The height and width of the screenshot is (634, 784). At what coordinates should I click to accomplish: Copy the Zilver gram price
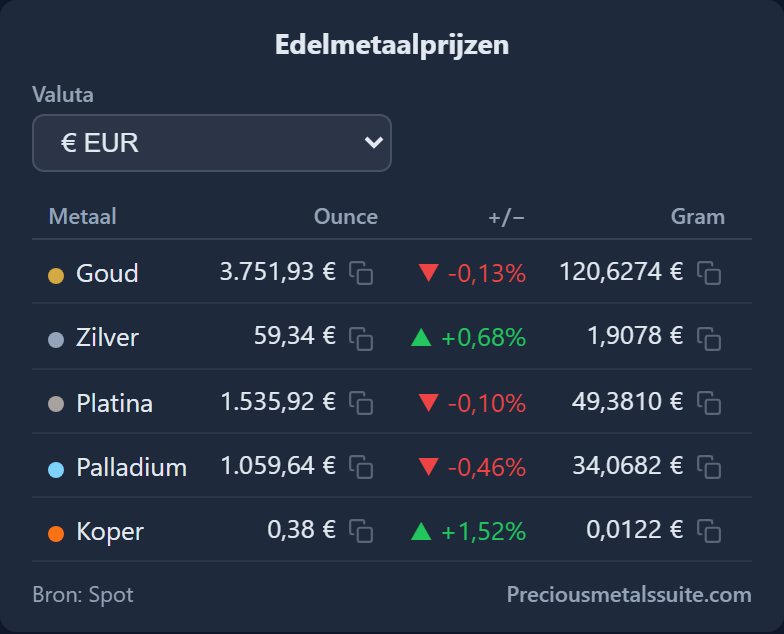[x=709, y=339]
